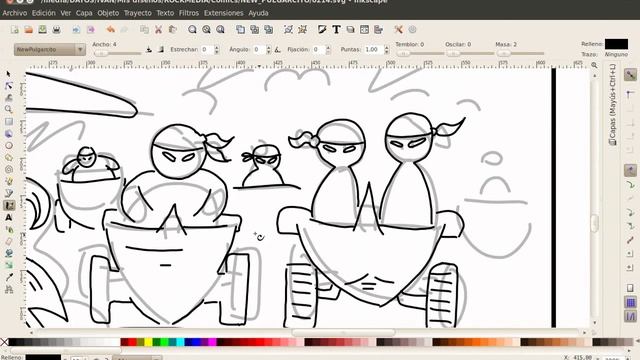This screenshot has width=640, height=360.
Task: Increase the Estrechar value stepper
Action: (x=217, y=47)
